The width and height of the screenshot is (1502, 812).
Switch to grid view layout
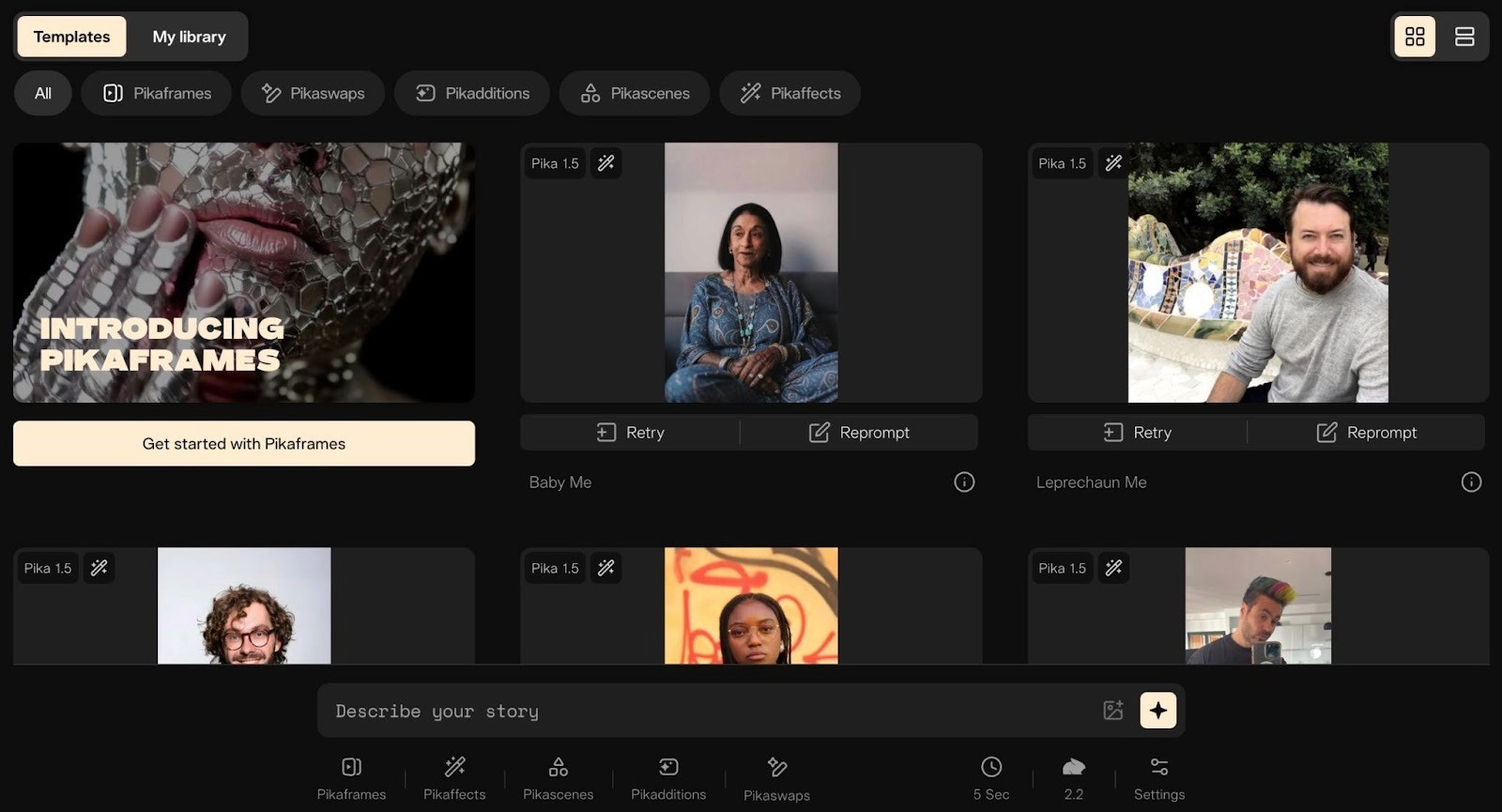click(x=1415, y=37)
